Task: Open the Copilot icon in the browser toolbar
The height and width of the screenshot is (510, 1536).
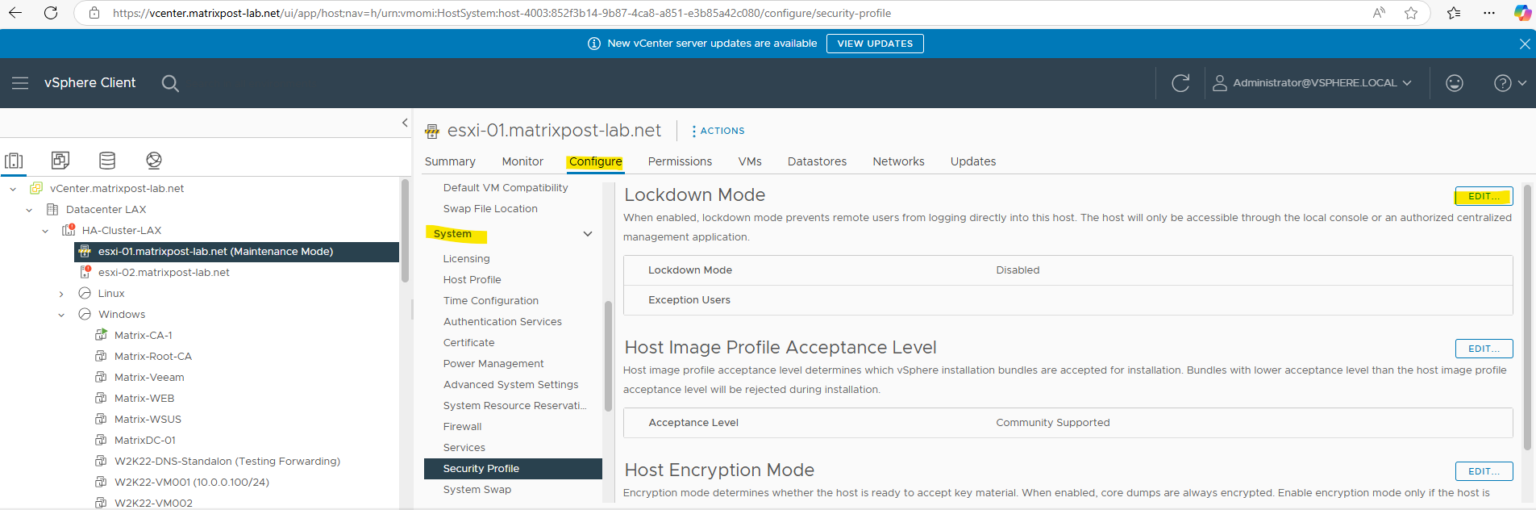Action: coord(1521,13)
